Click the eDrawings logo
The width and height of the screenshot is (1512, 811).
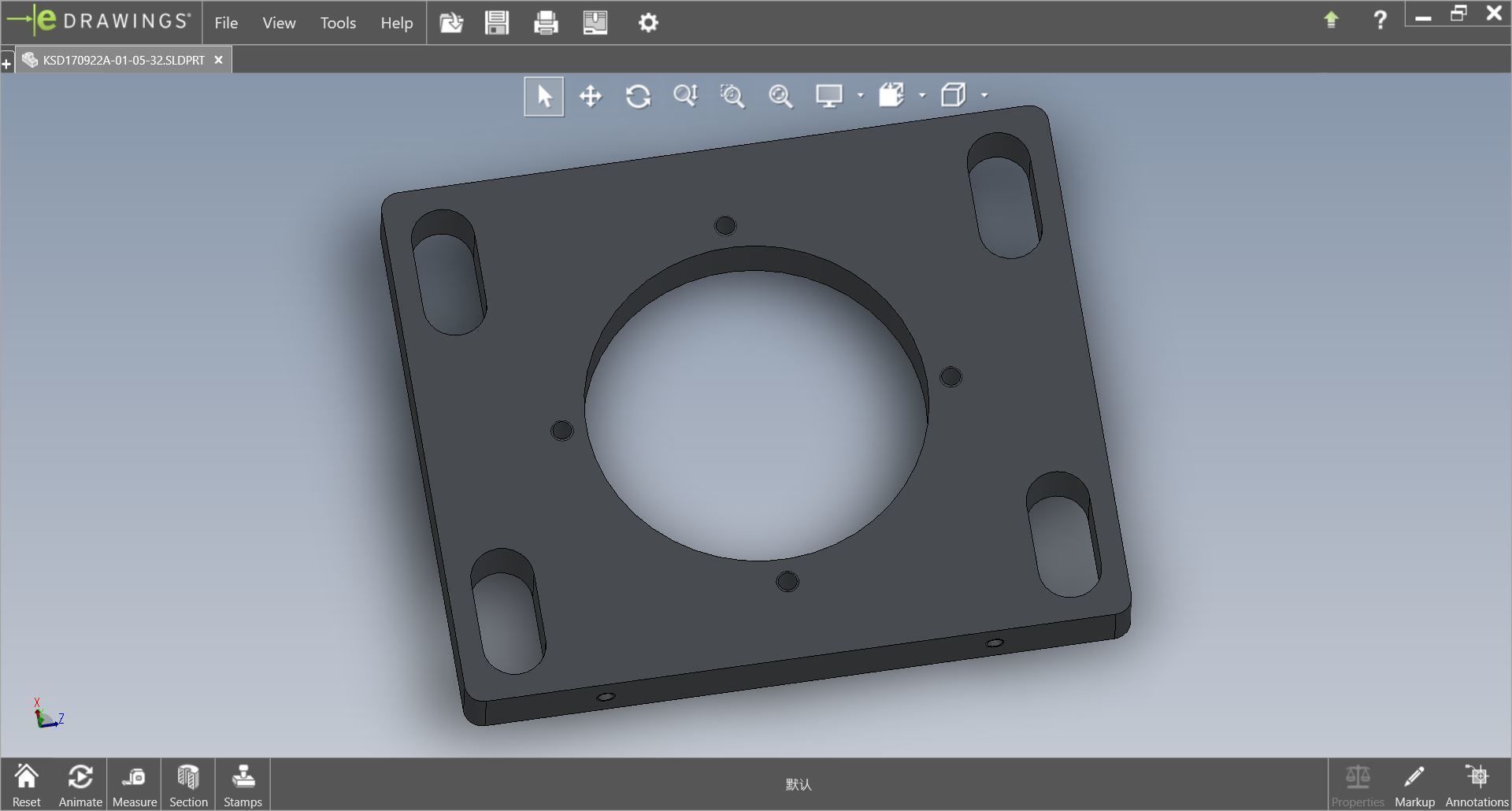[99, 21]
